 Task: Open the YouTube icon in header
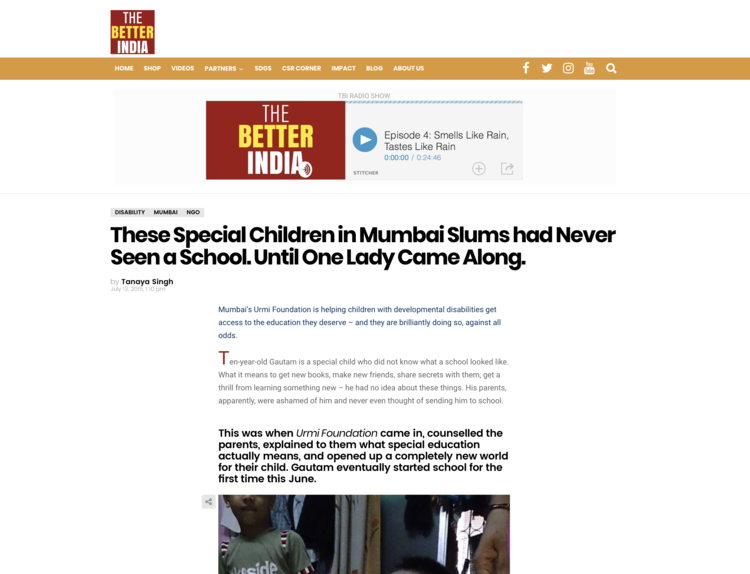[589, 68]
